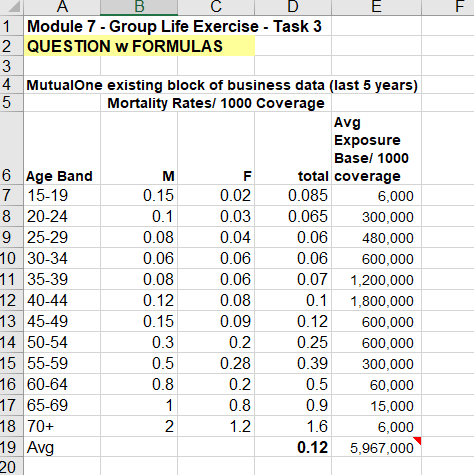Screen dimensions: 474x475
Task: Select column B header
Action: (139, 7)
